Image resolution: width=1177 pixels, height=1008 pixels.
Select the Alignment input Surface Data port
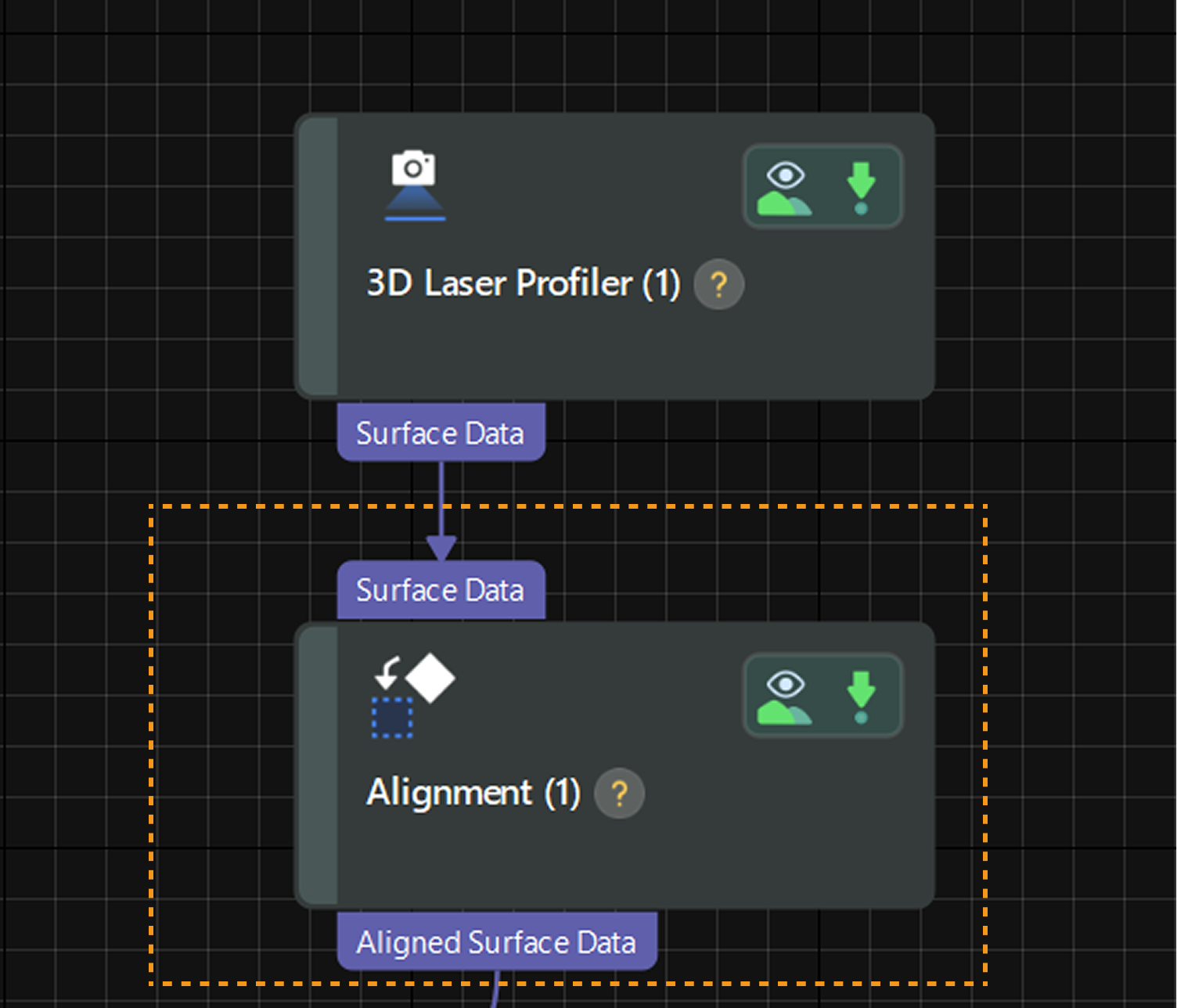click(x=441, y=590)
